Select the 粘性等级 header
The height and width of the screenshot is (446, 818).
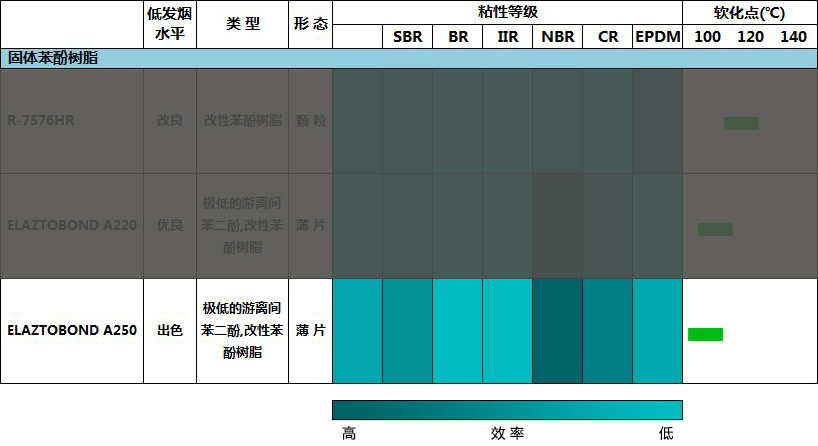click(x=508, y=12)
